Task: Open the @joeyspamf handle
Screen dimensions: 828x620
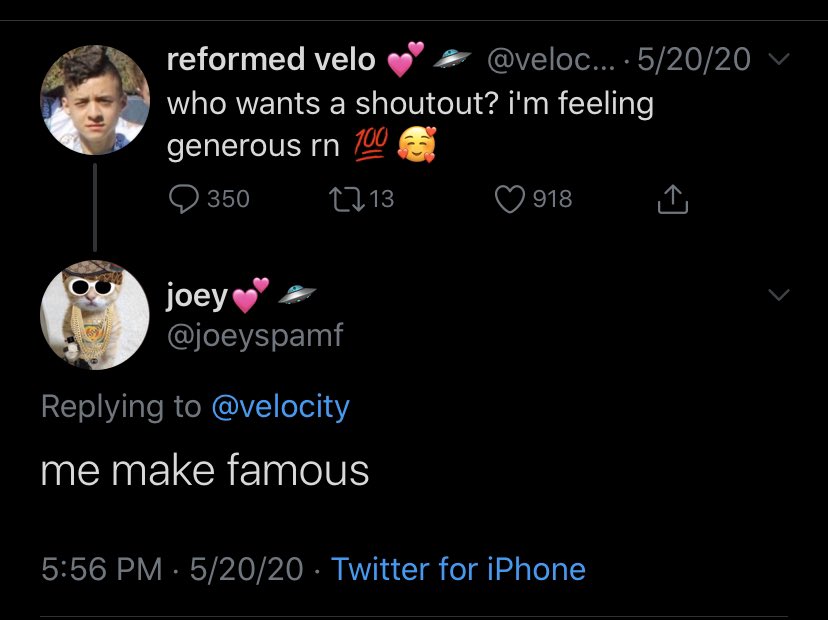Action: click(x=254, y=335)
